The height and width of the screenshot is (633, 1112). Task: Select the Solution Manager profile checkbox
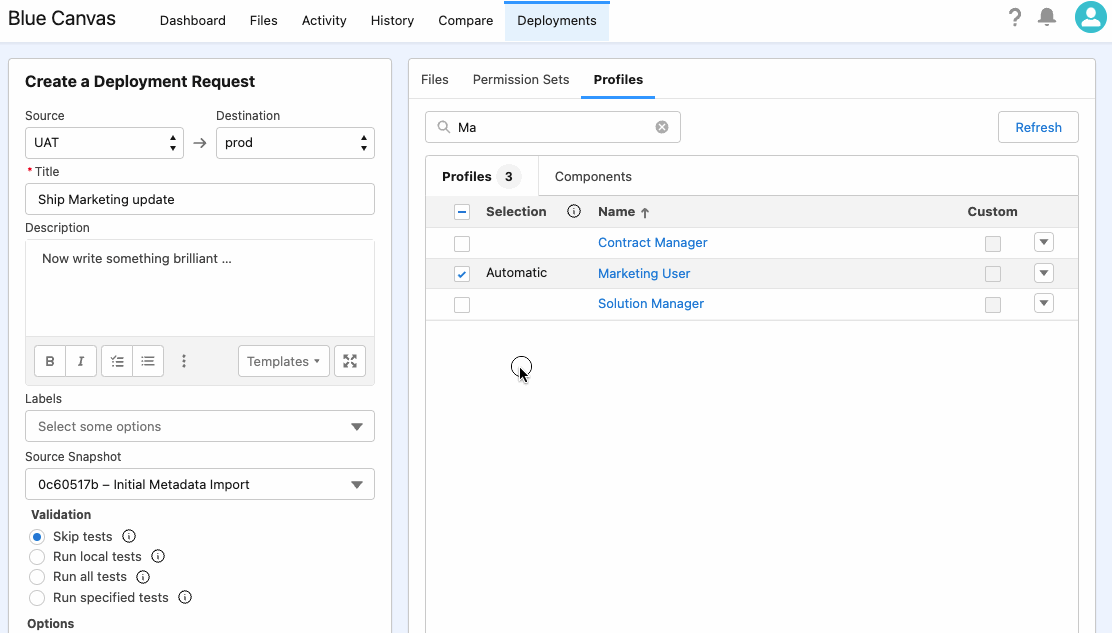click(x=462, y=305)
